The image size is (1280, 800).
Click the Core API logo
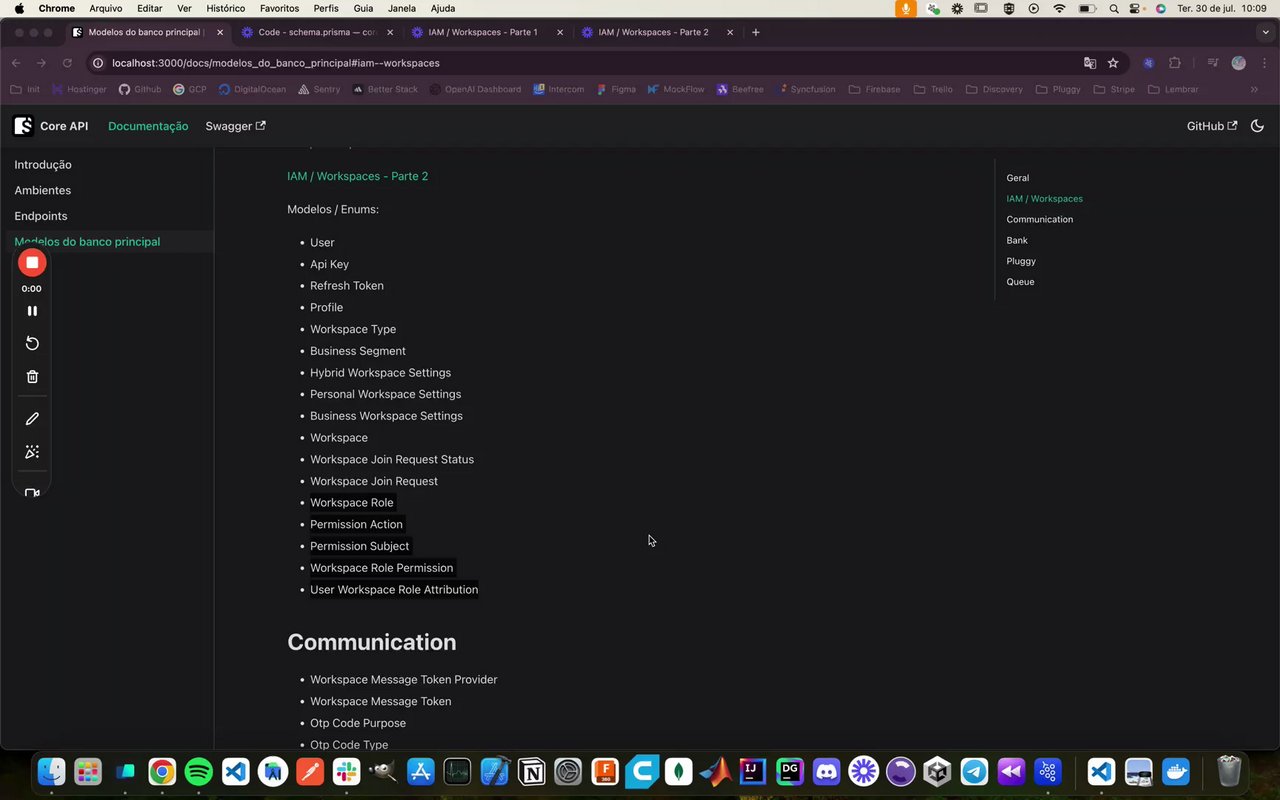pyautogui.click(x=50, y=126)
